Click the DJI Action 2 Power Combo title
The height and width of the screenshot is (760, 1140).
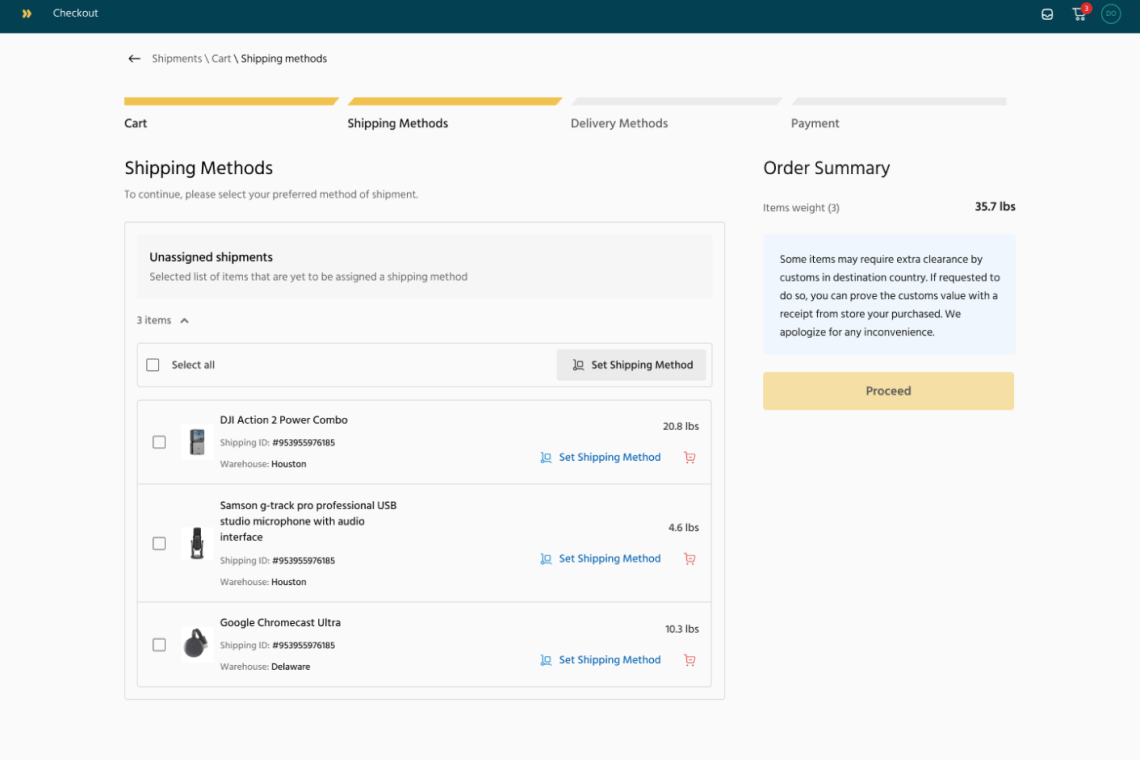(284, 420)
